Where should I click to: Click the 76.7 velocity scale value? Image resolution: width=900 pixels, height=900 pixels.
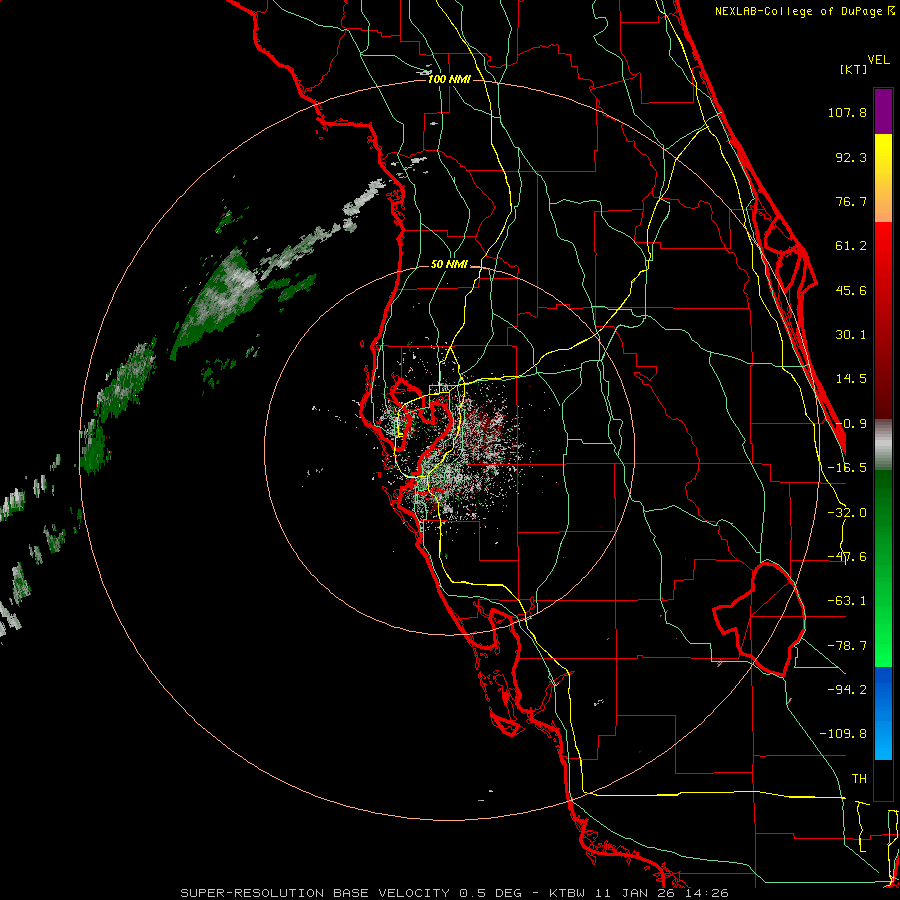click(x=851, y=201)
